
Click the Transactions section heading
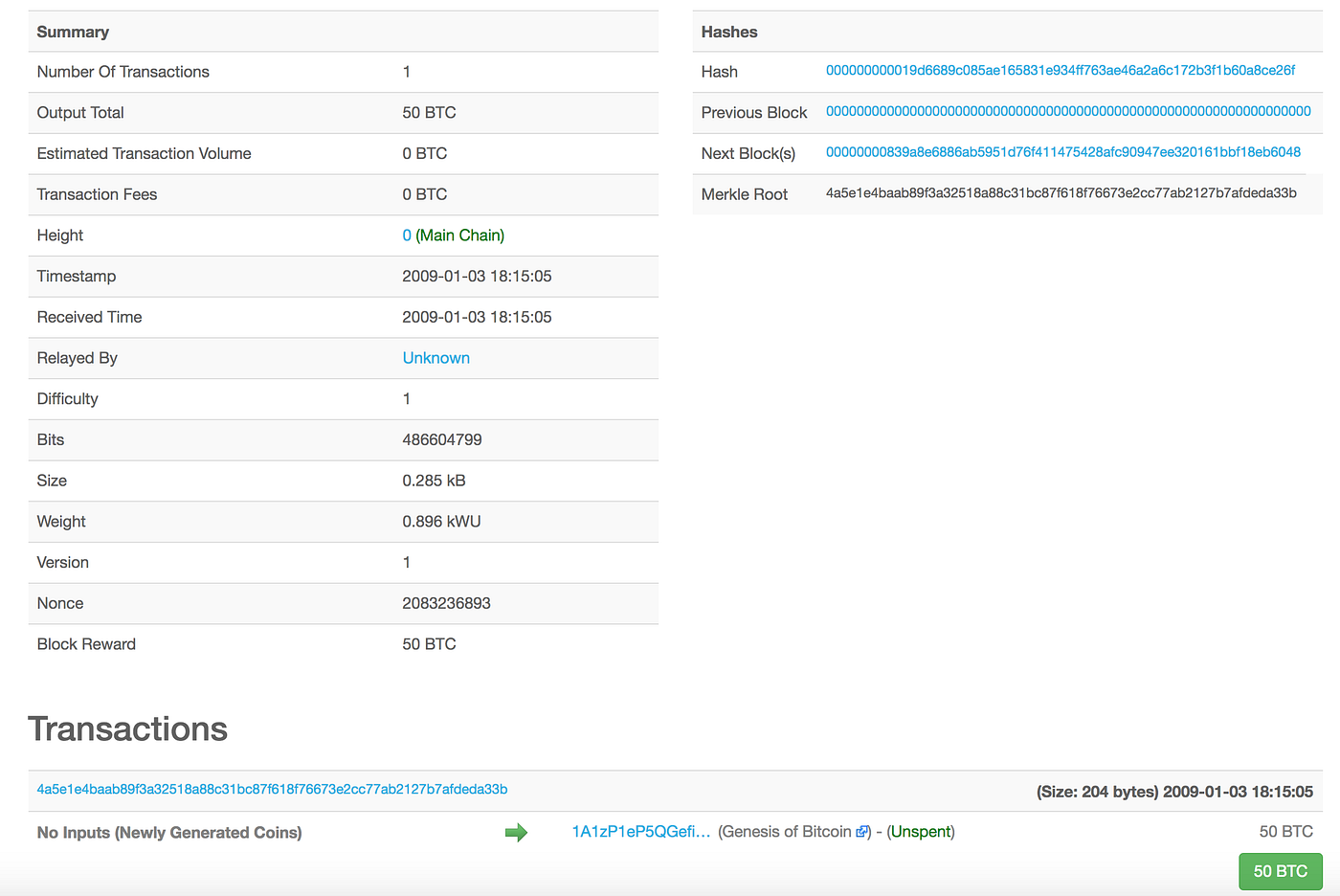click(127, 729)
